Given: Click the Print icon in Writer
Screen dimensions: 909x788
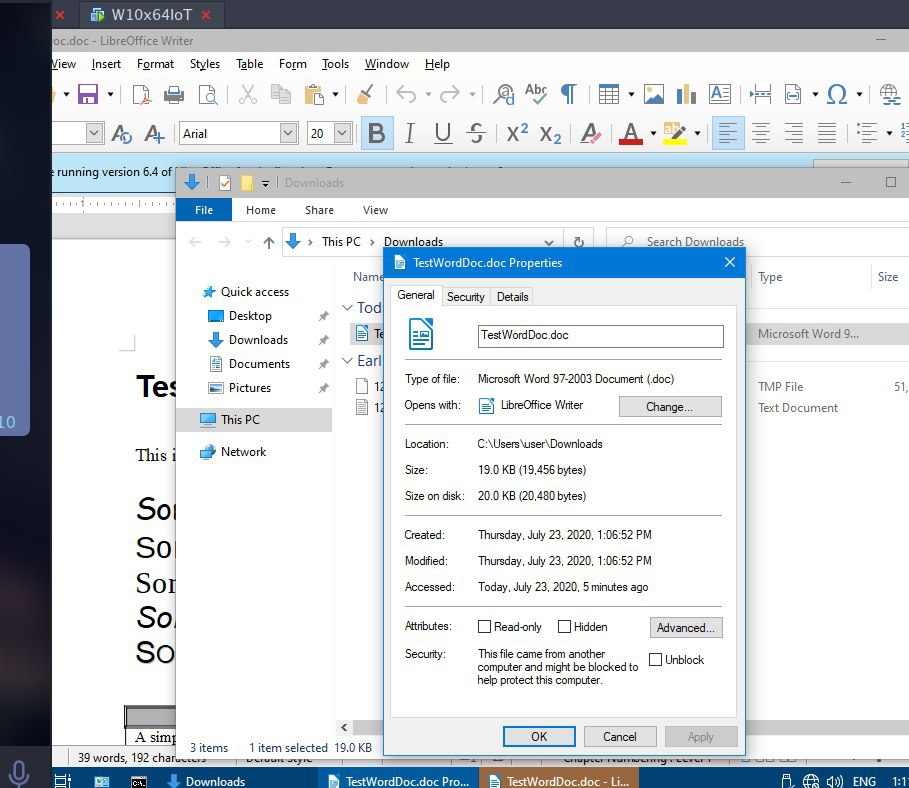Looking at the screenshot, I should click(174, 94).
